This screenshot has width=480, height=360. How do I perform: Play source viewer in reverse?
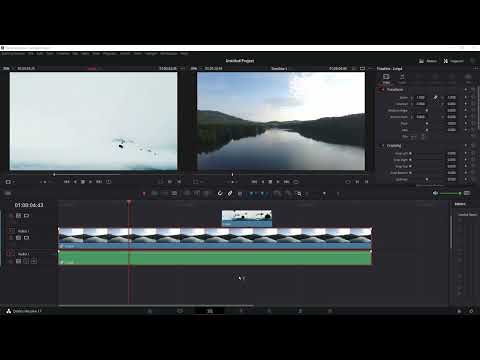click(75, 182)
